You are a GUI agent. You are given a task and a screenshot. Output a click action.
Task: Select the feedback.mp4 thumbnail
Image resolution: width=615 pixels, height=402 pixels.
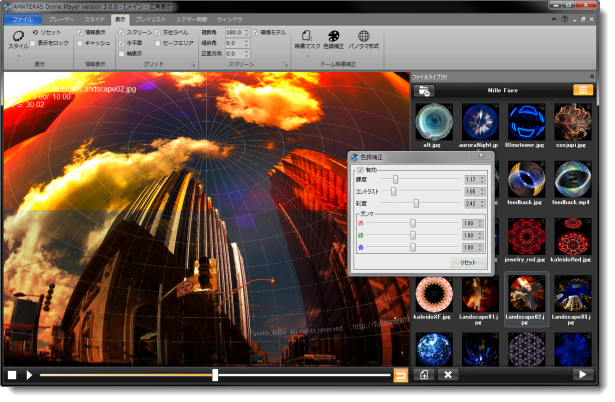[573, 180]
